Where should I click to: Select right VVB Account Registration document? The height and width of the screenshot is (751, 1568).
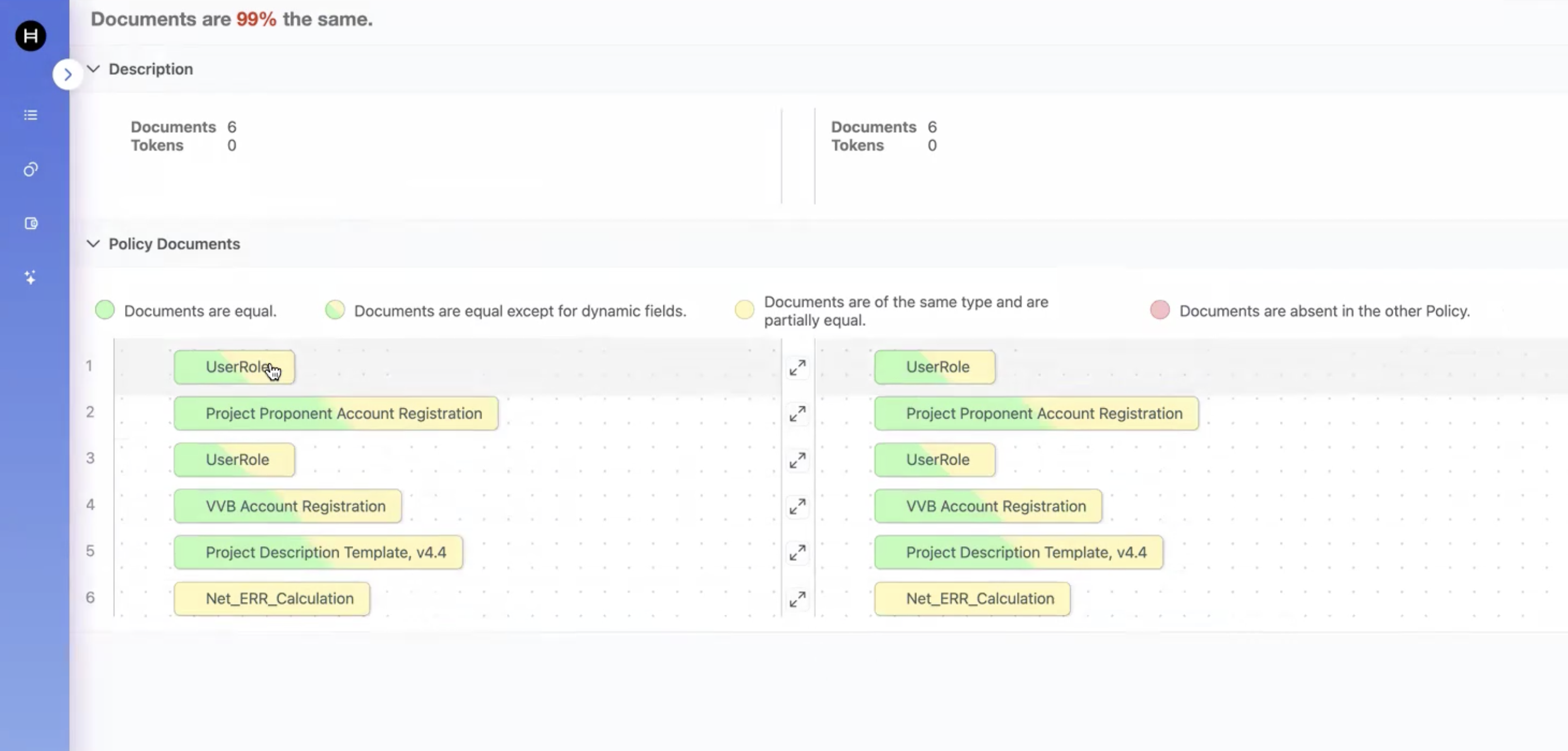pyautogui.click(x=987, y=507)
